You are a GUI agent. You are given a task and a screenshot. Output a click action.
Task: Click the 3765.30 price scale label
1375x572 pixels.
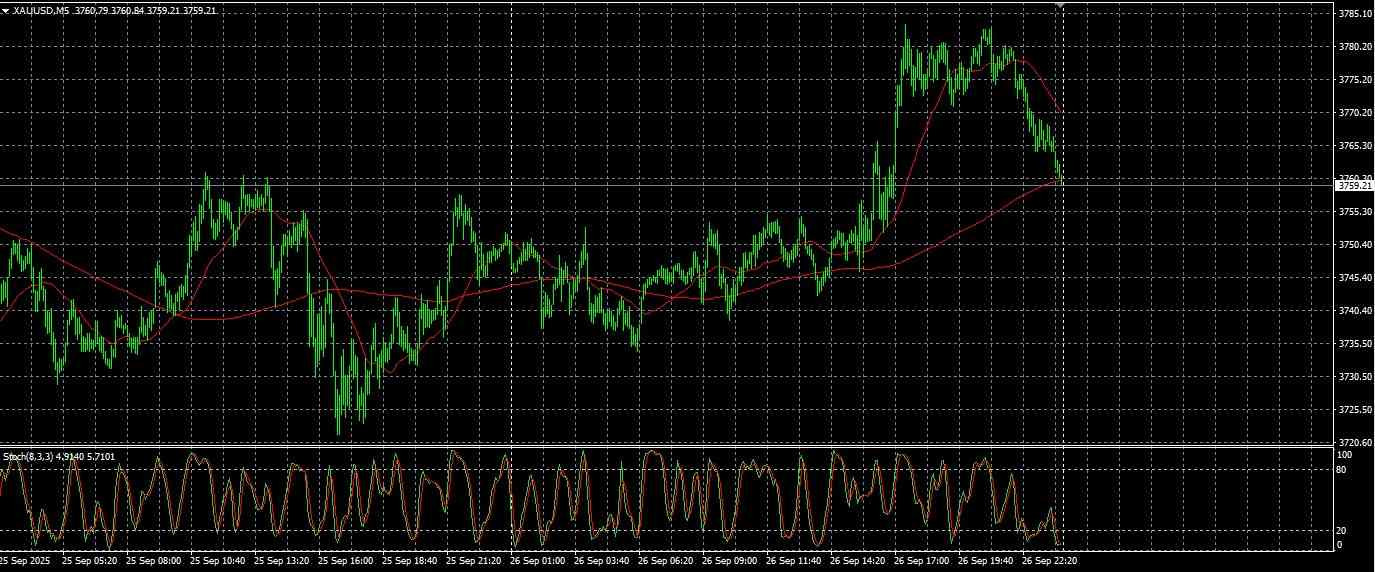coord(1354,146)
